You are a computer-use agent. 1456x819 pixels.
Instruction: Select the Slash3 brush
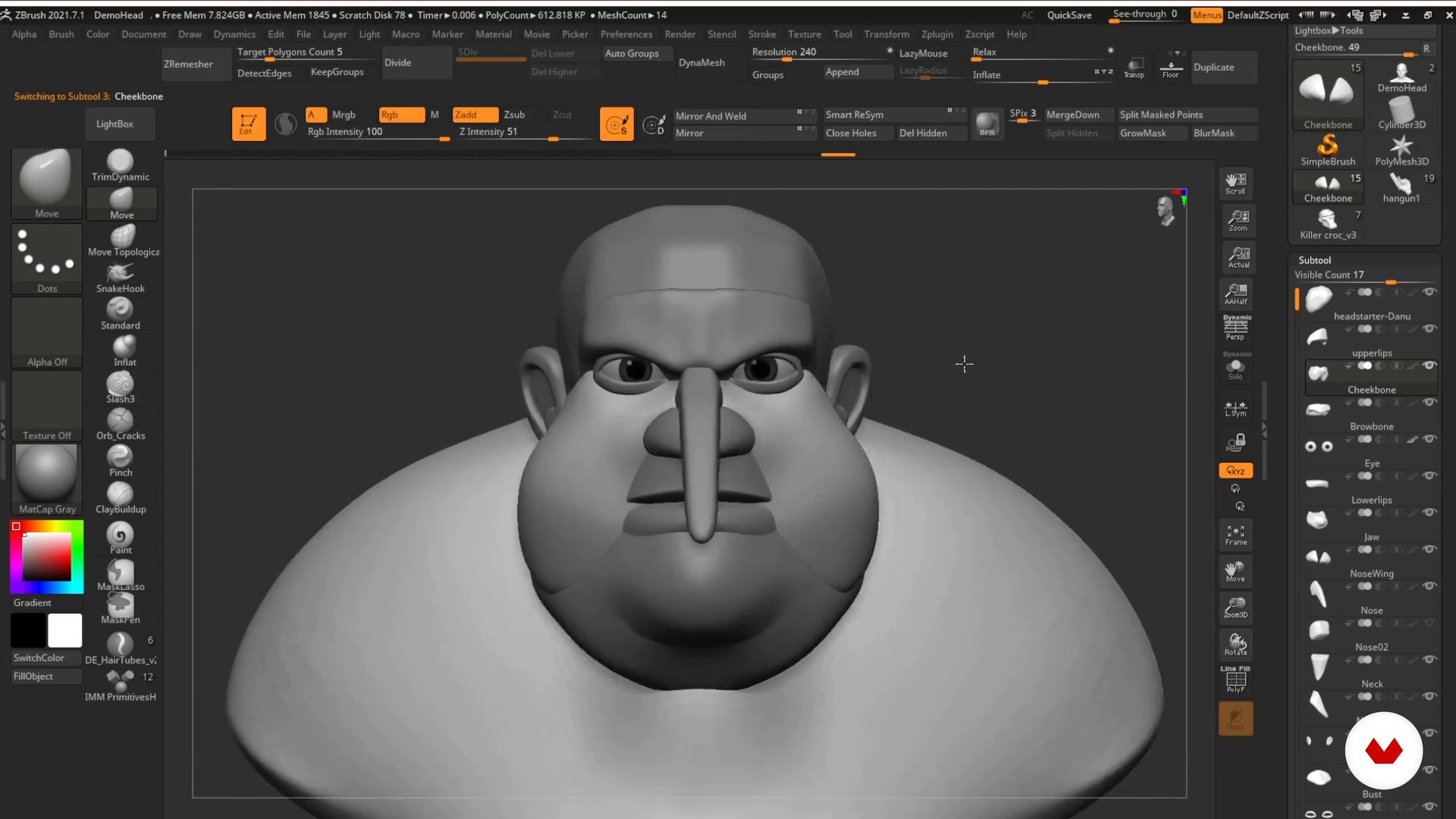(121, 388)
